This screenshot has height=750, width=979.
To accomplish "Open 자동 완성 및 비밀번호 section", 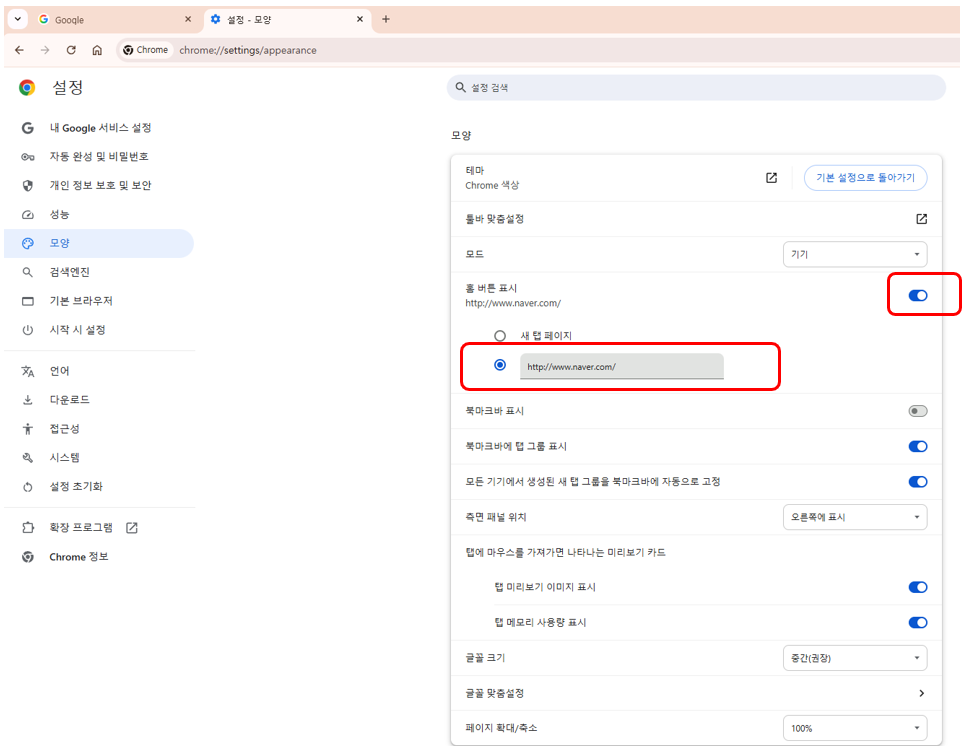I will coord(100,157).
